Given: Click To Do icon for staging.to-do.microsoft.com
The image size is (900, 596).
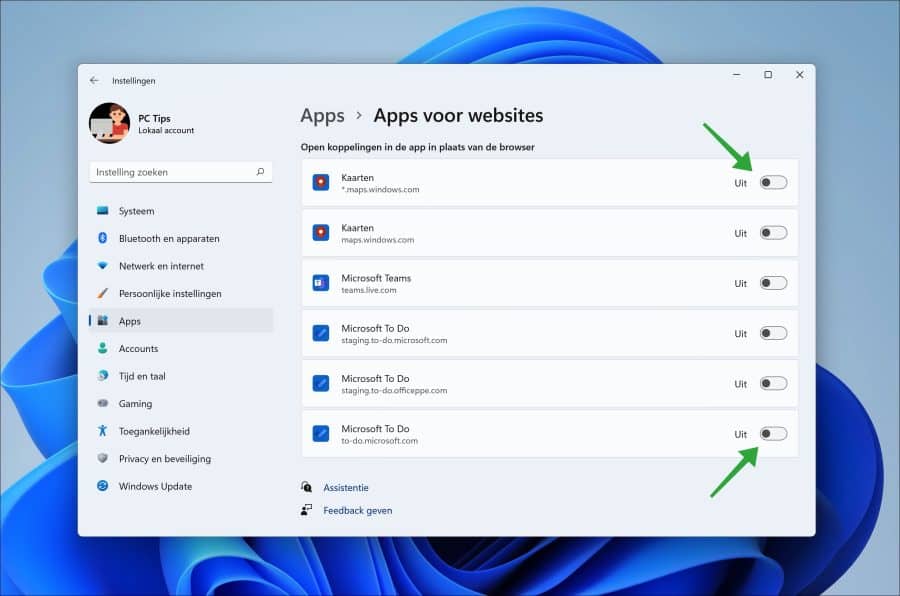Looking at the screenshot, I should 321,333.
